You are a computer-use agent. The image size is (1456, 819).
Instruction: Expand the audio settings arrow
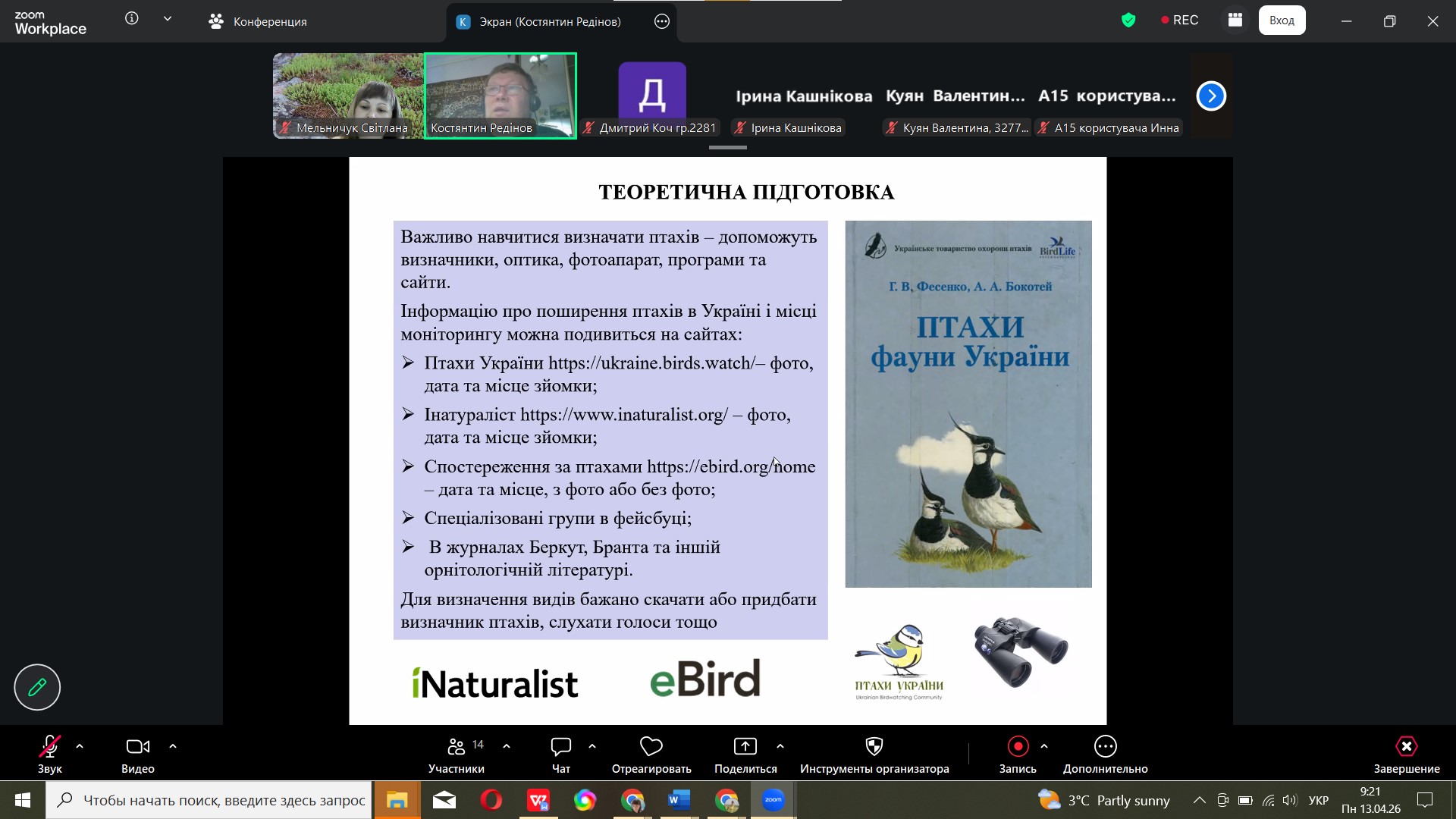pyautogui.click(x=80, y=747)
